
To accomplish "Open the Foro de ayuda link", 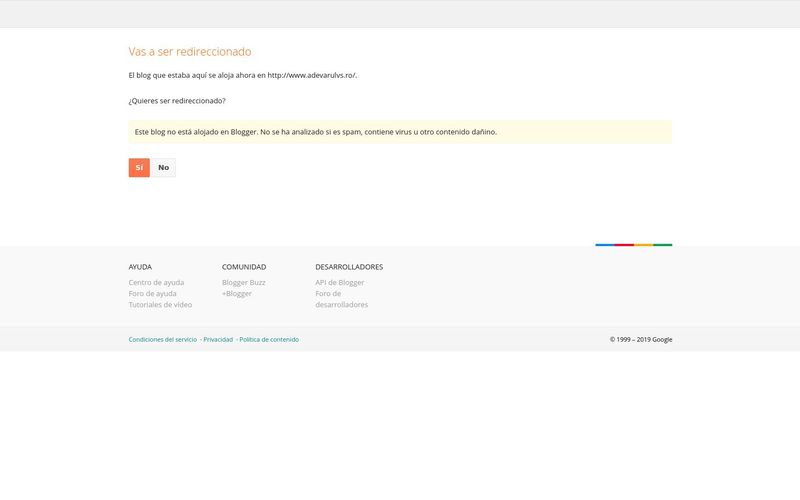I will tap(153, 293).
